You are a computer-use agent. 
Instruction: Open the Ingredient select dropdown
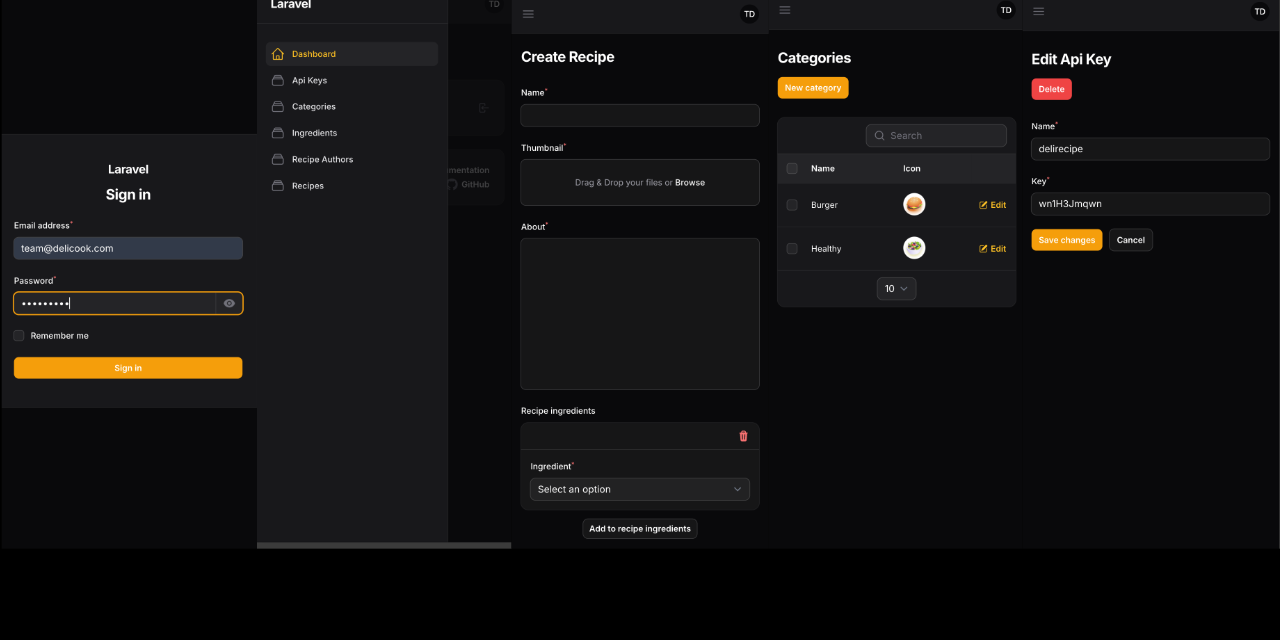pos(640,489)
